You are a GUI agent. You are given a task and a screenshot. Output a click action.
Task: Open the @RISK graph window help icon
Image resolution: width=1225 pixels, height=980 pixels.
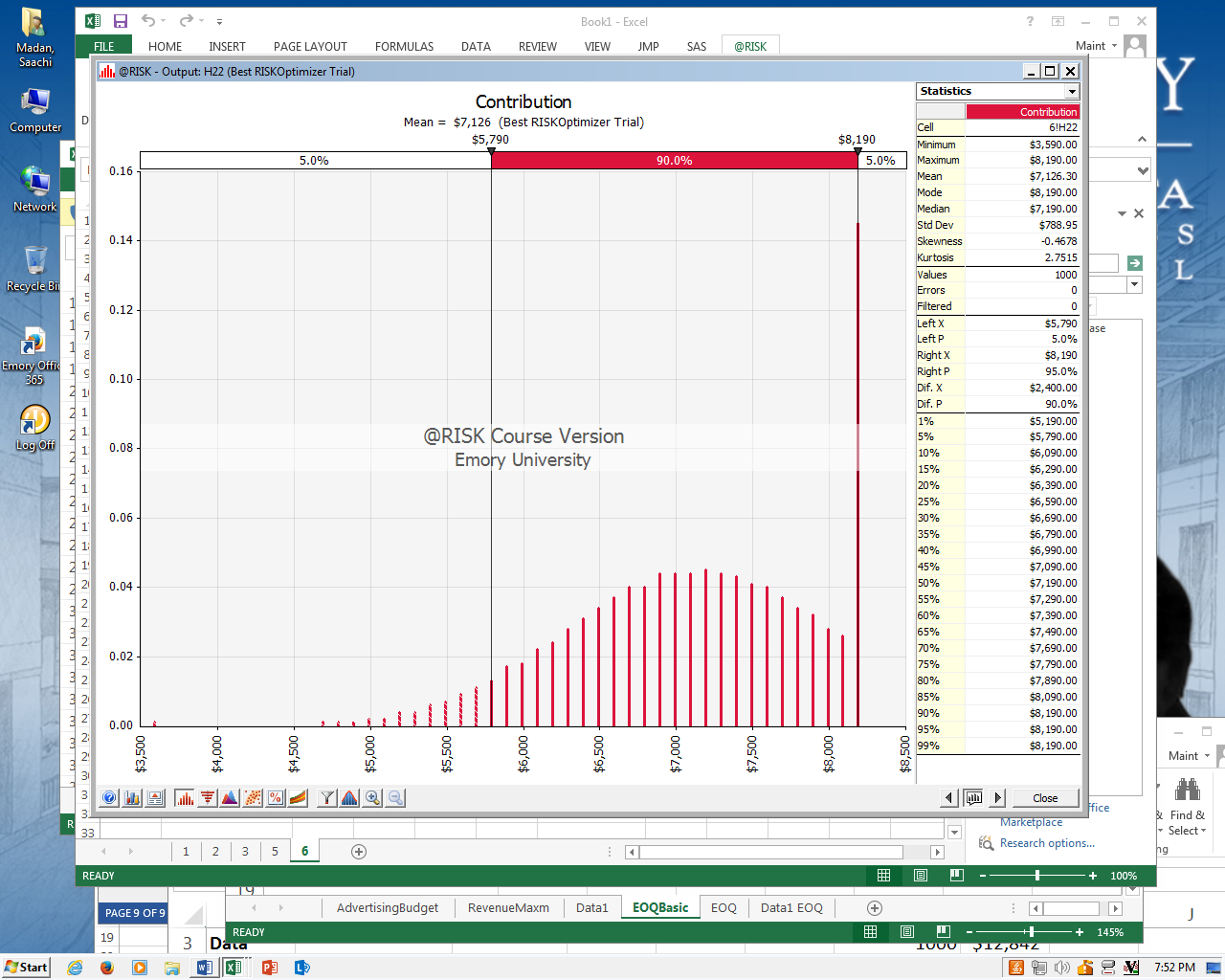109,798
